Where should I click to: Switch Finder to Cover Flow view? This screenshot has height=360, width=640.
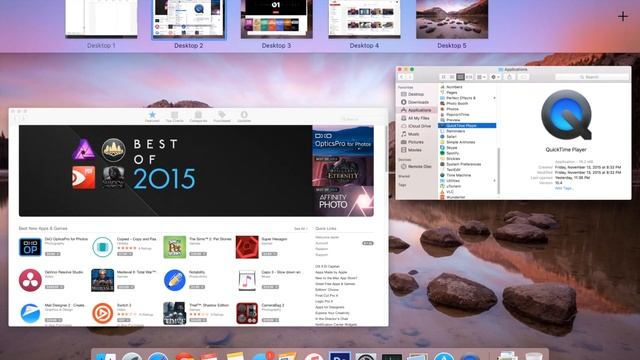[469, 77]
